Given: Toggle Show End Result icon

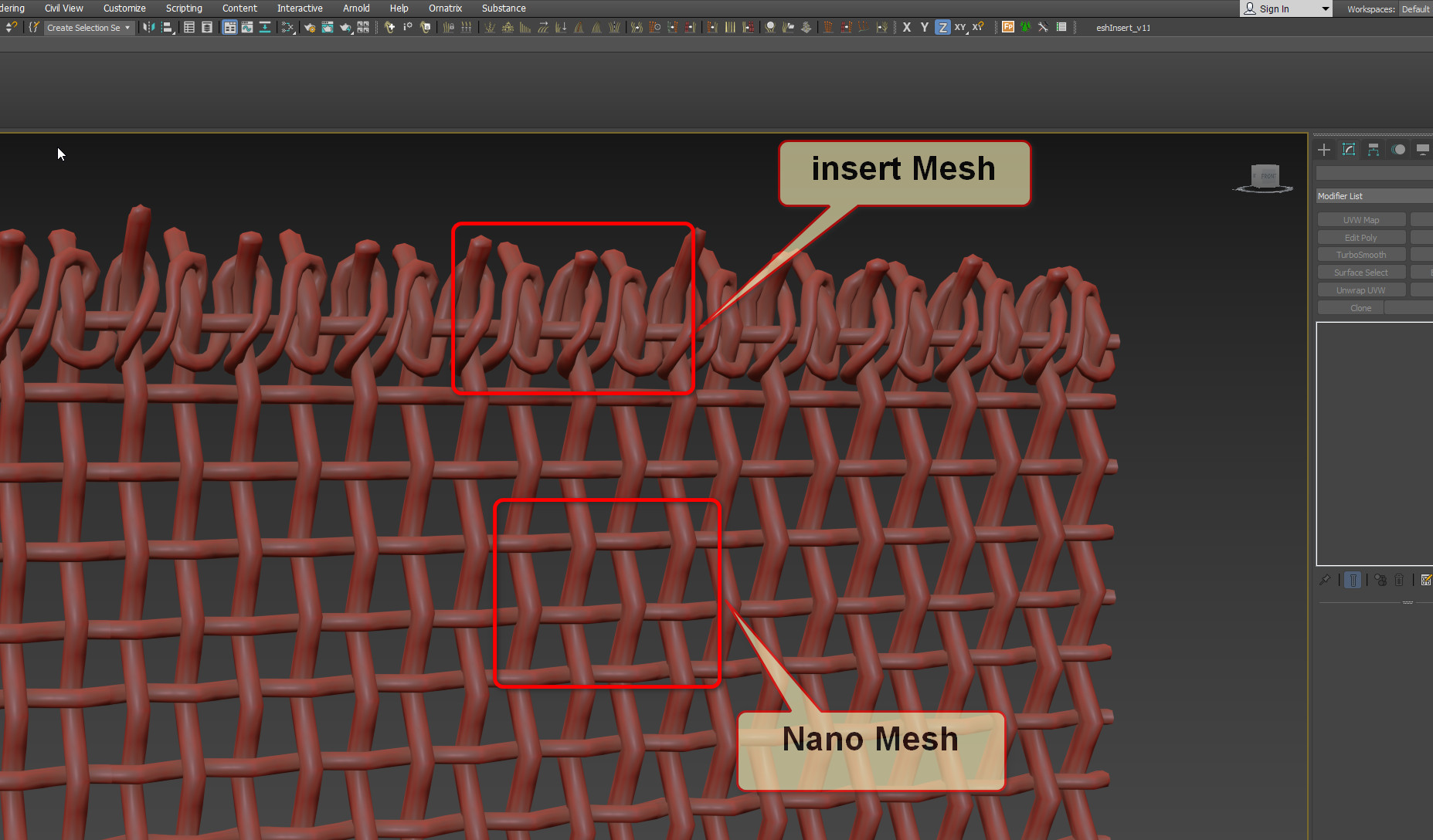Looking at the screenshot, I should (1353, 580).
